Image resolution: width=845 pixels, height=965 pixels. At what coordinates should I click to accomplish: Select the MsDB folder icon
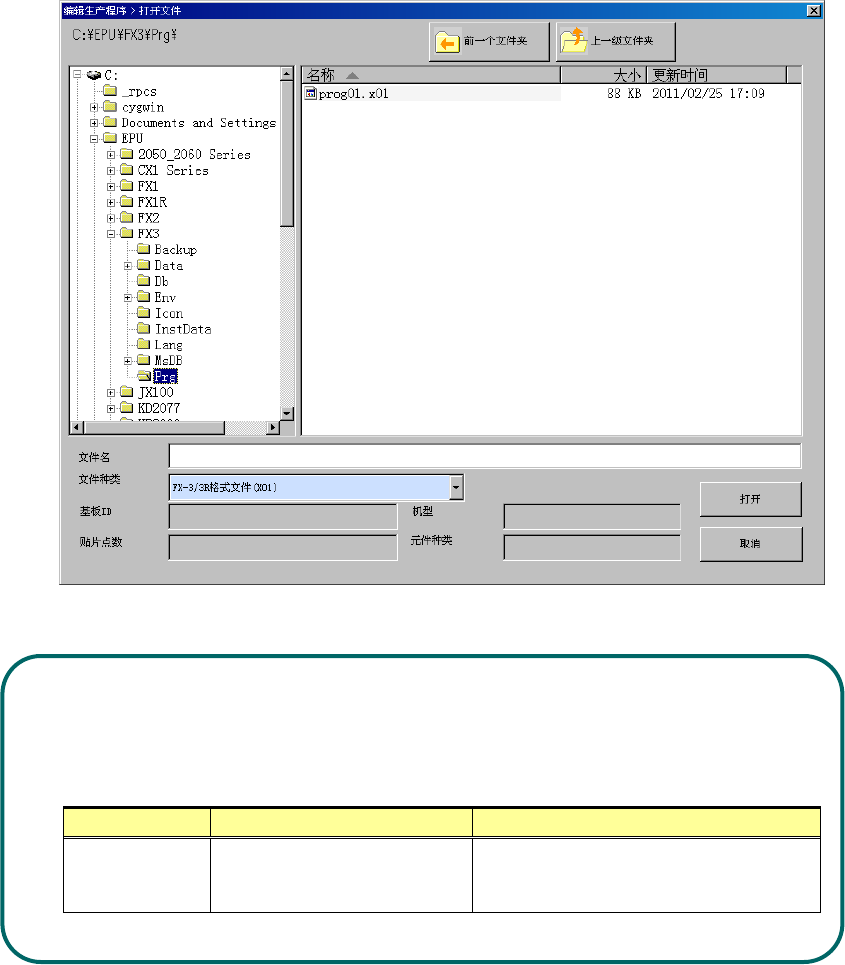[x=143, y=360]
